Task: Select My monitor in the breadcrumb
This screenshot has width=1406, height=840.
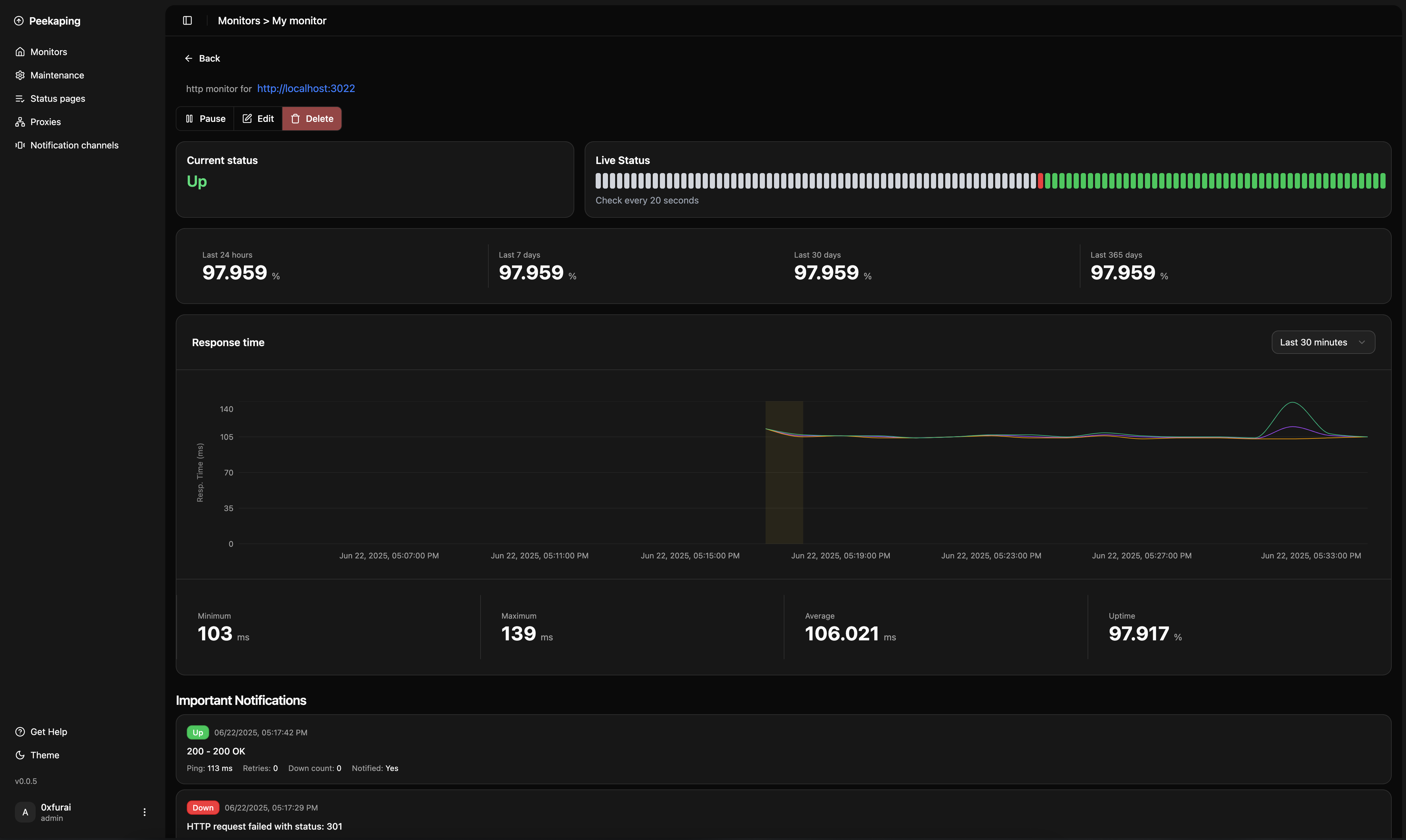Action: (x=299, y=20)
